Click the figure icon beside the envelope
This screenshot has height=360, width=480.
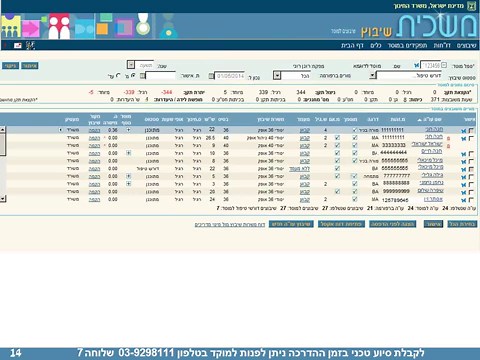click(x=30, y=45)
